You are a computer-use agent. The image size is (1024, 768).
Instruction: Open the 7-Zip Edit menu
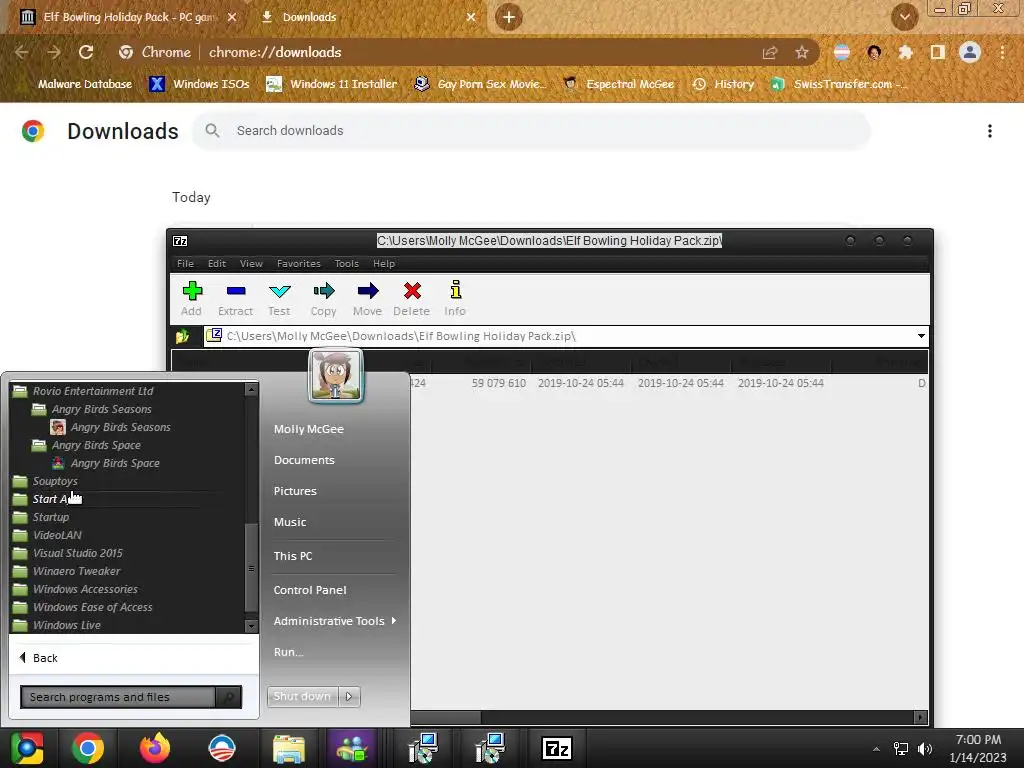click(217, 264)
